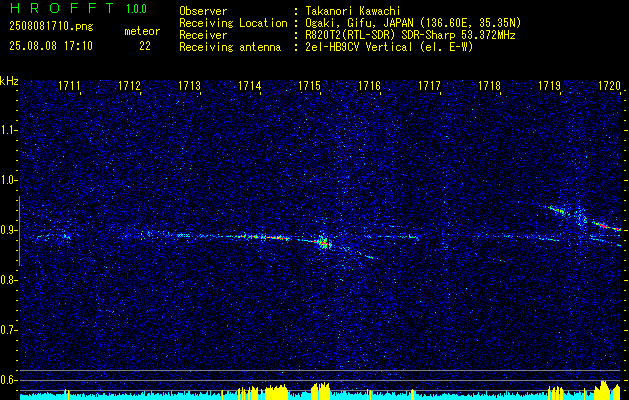Viewport: 629px width, 400px height.
Task: Click the 1718 time marker label
Action: (489, 86)
